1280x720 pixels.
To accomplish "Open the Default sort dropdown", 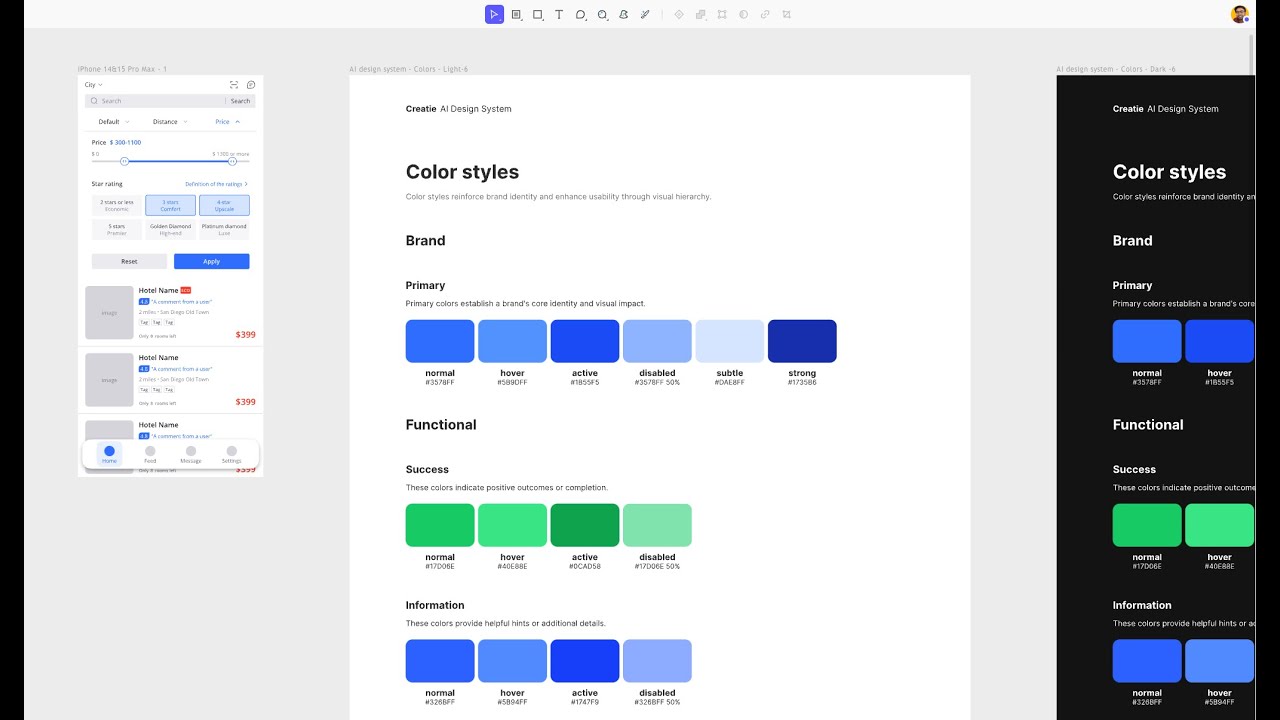I will click(112, 122).
